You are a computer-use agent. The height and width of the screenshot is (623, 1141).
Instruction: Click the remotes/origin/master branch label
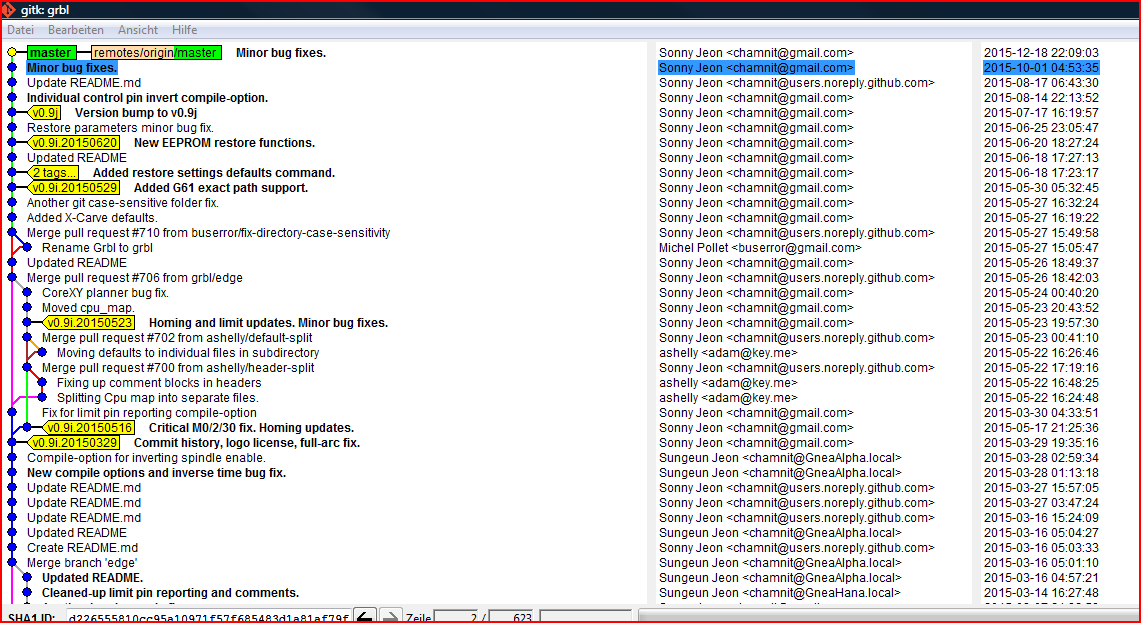pyautogui.click(x=154, y=53)
